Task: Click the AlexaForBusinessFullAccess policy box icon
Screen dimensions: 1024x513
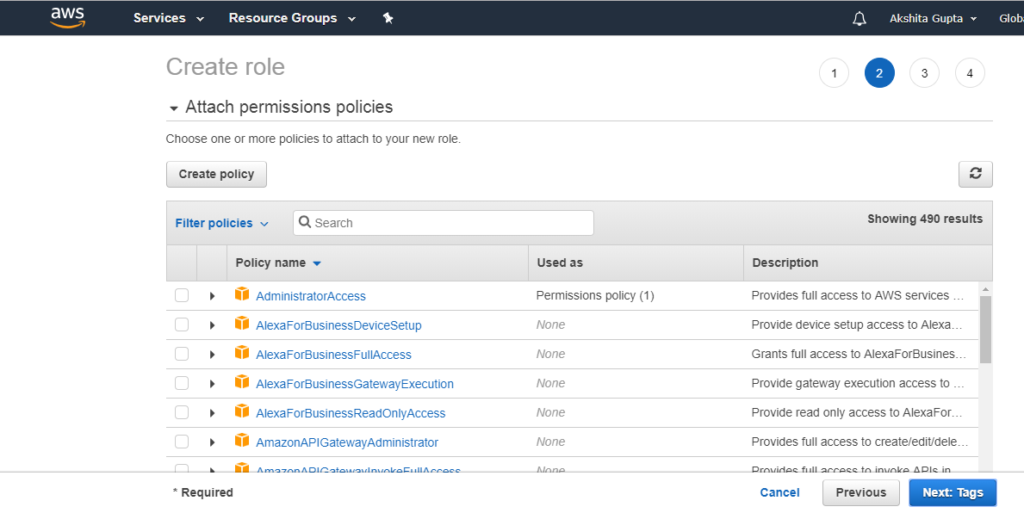Action: (x=242, y=353)
